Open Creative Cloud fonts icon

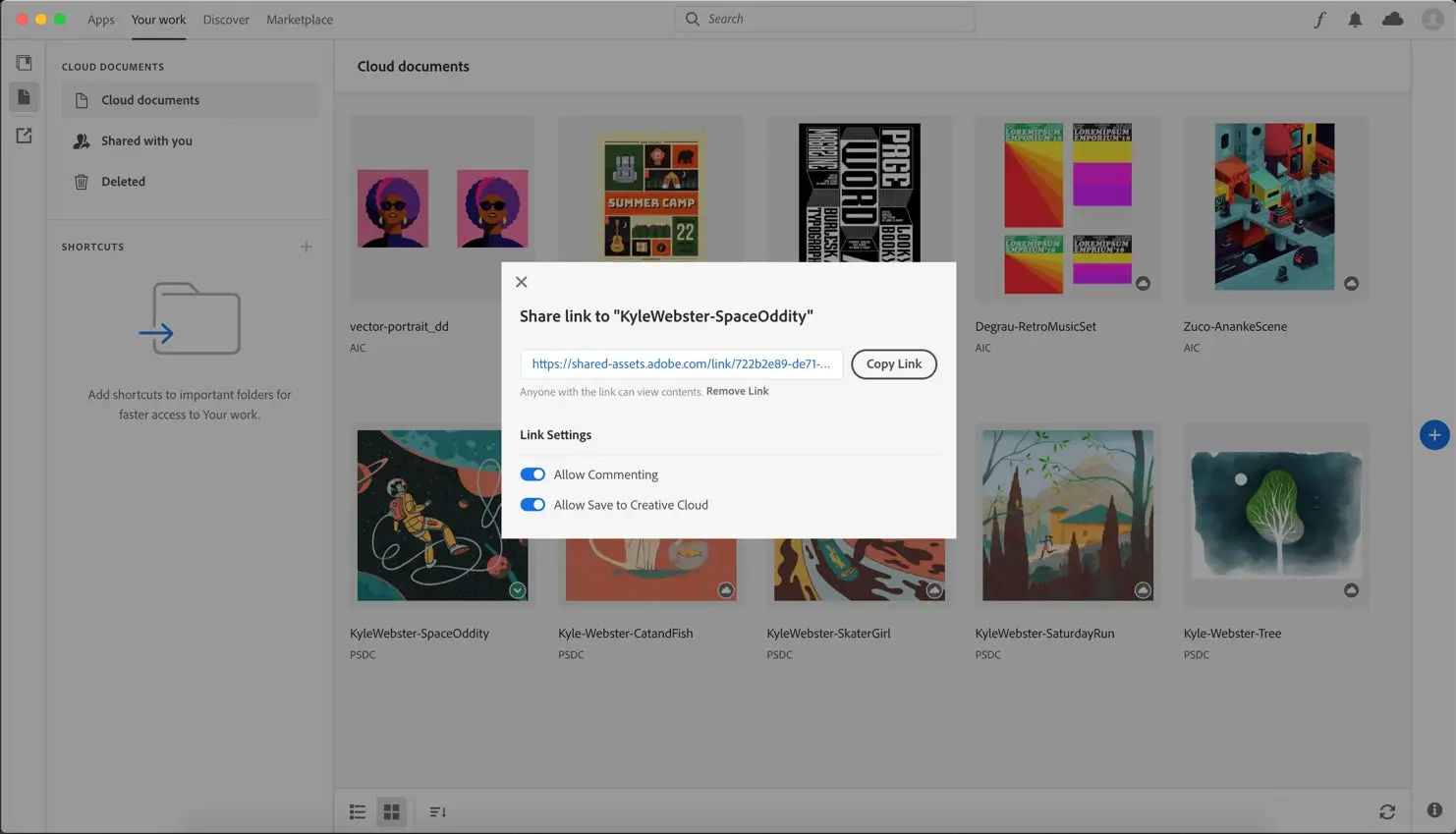pyautogui.click(x=1319, y=19)
